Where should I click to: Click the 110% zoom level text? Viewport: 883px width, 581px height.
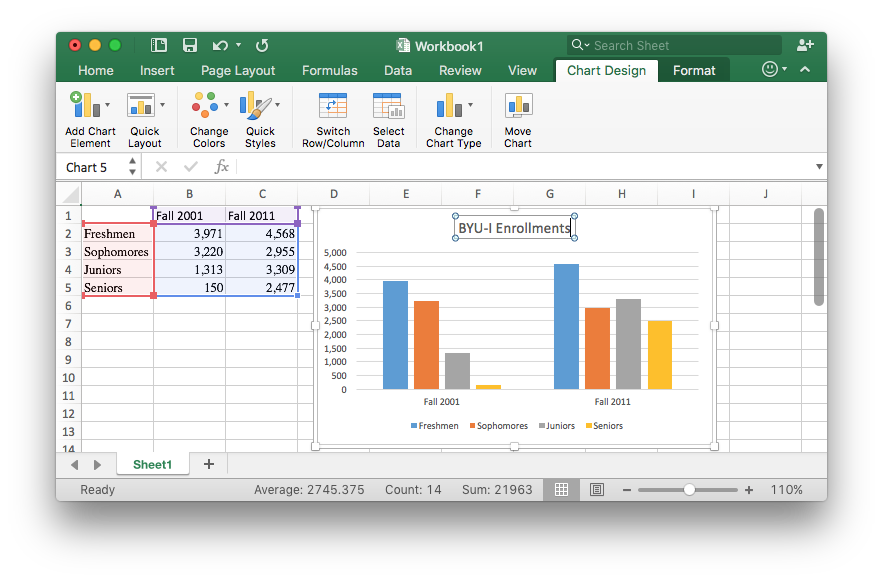(786, 490)
